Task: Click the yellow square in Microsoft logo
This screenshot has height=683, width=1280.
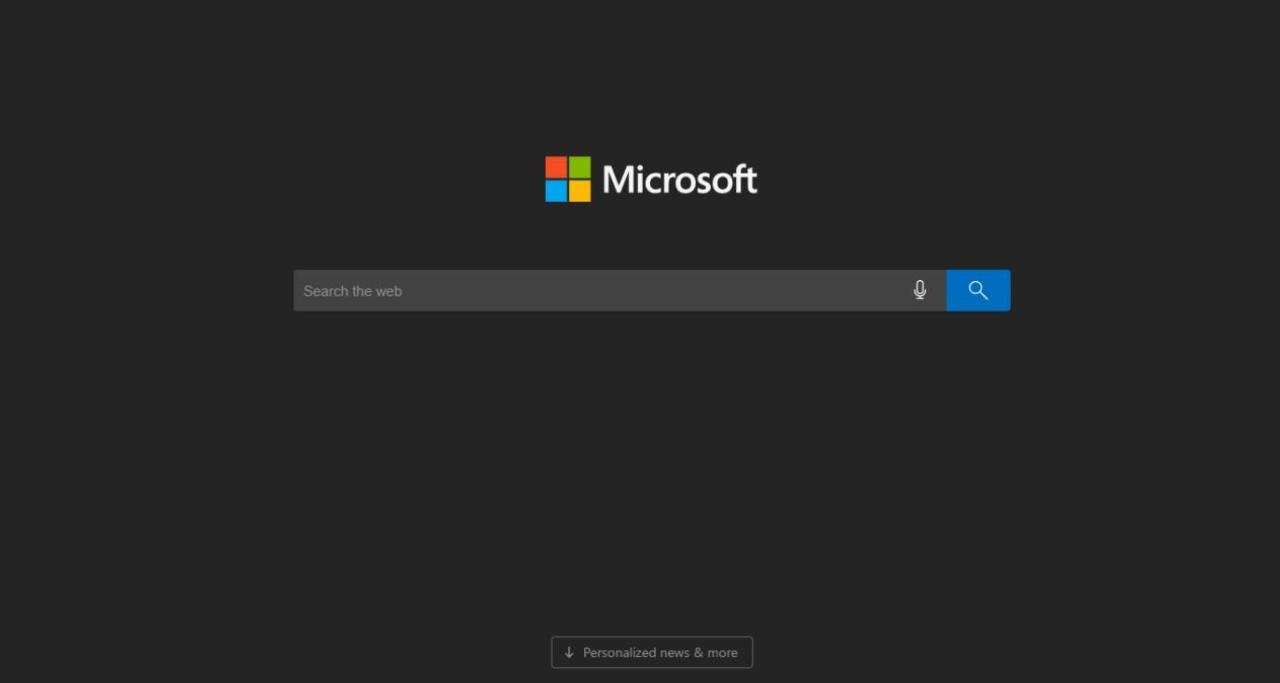Action: pyautogui.click(x=580, y=191)
